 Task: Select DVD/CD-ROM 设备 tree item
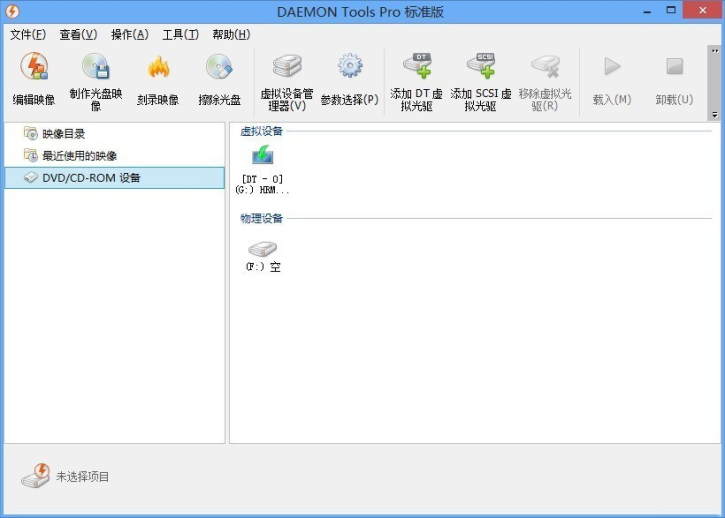(x=91, y=178)
